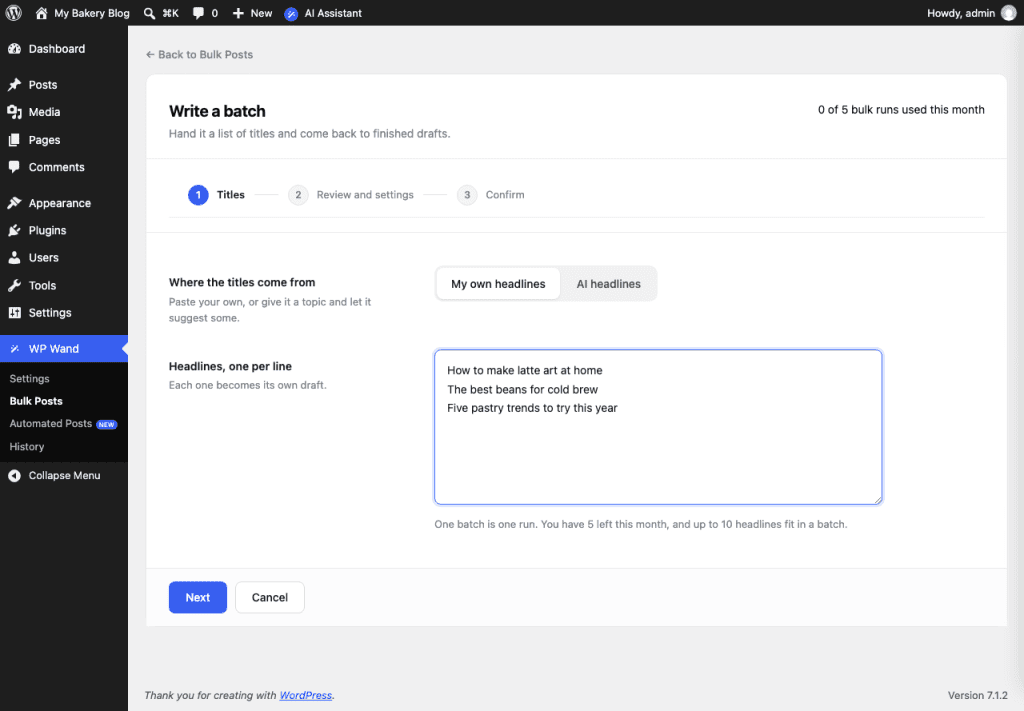Click the Posts pushpin icon
1024x711 pixels.
click(14, 85)
